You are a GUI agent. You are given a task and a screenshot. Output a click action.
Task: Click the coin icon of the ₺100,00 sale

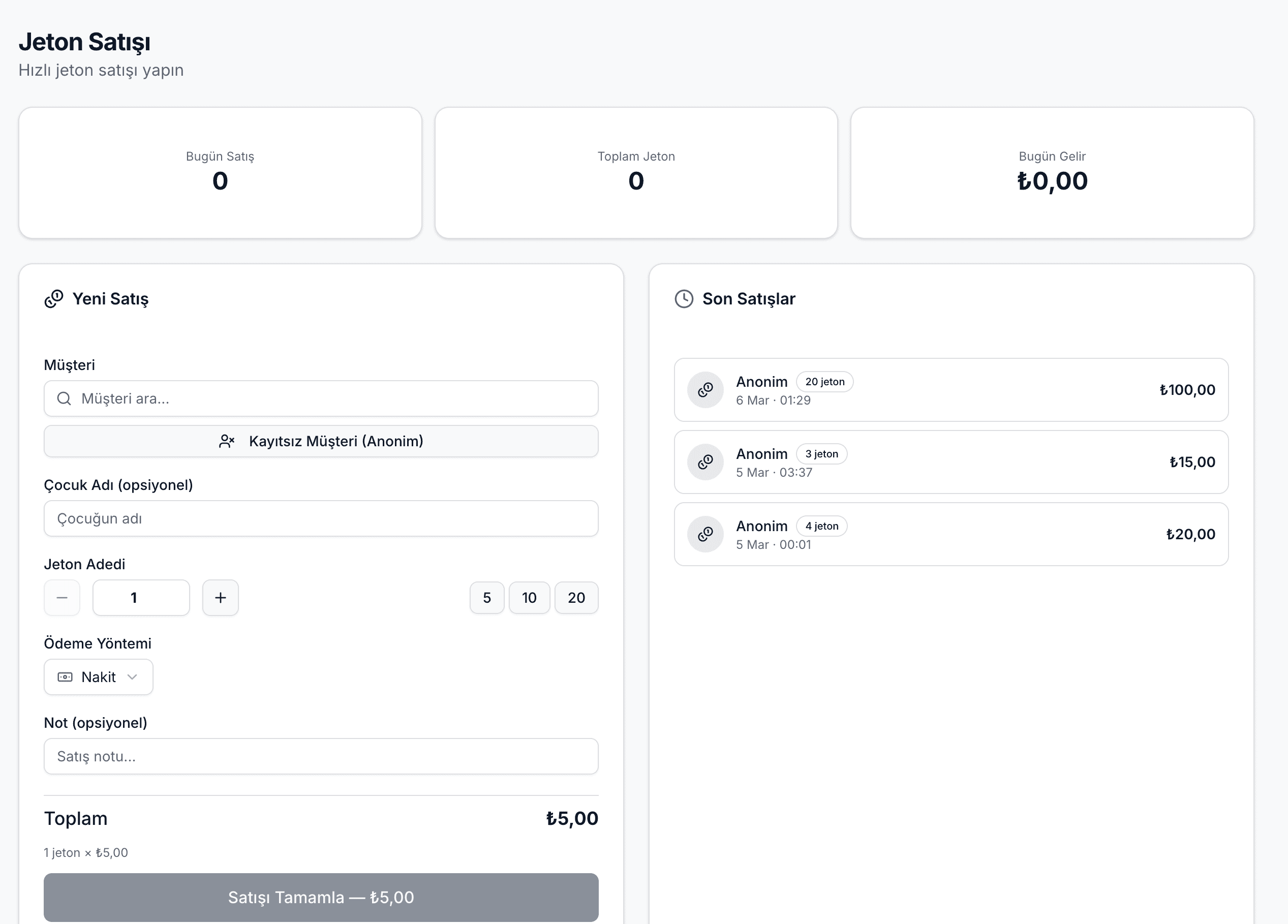(706, 390)
